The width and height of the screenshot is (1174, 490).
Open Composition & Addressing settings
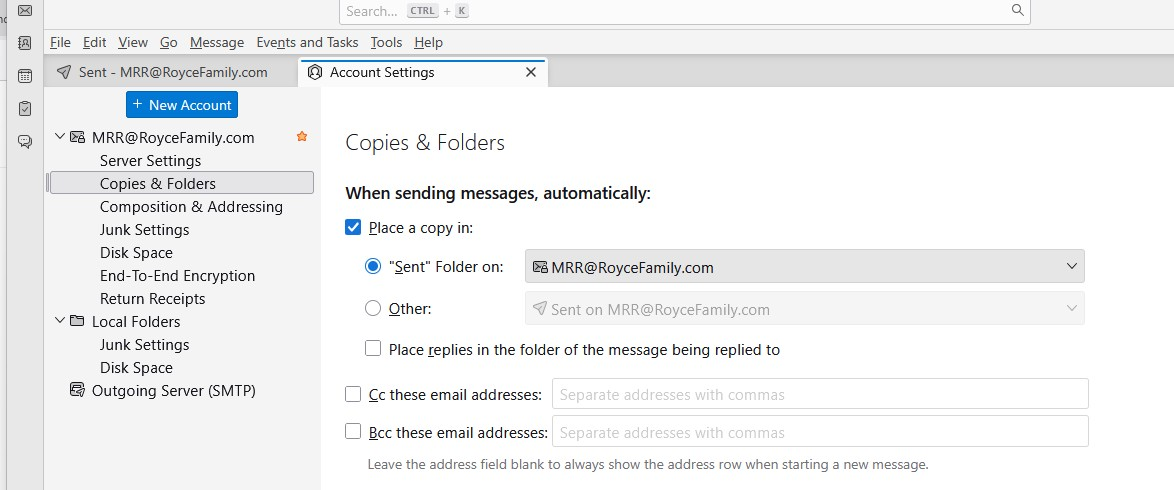(191, 207)
